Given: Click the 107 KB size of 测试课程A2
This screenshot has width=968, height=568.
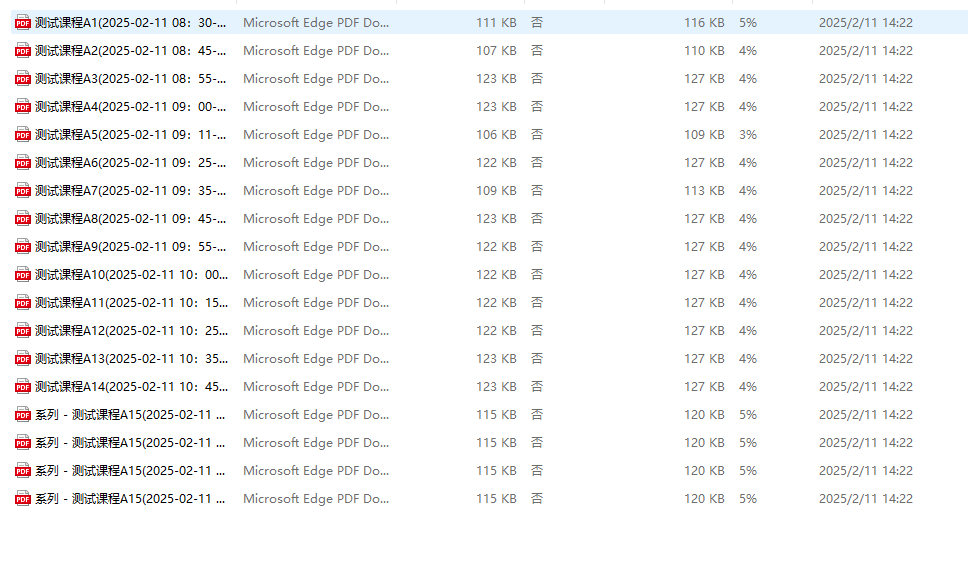Looking at the screenshot, I should click(x=496, y=51).
